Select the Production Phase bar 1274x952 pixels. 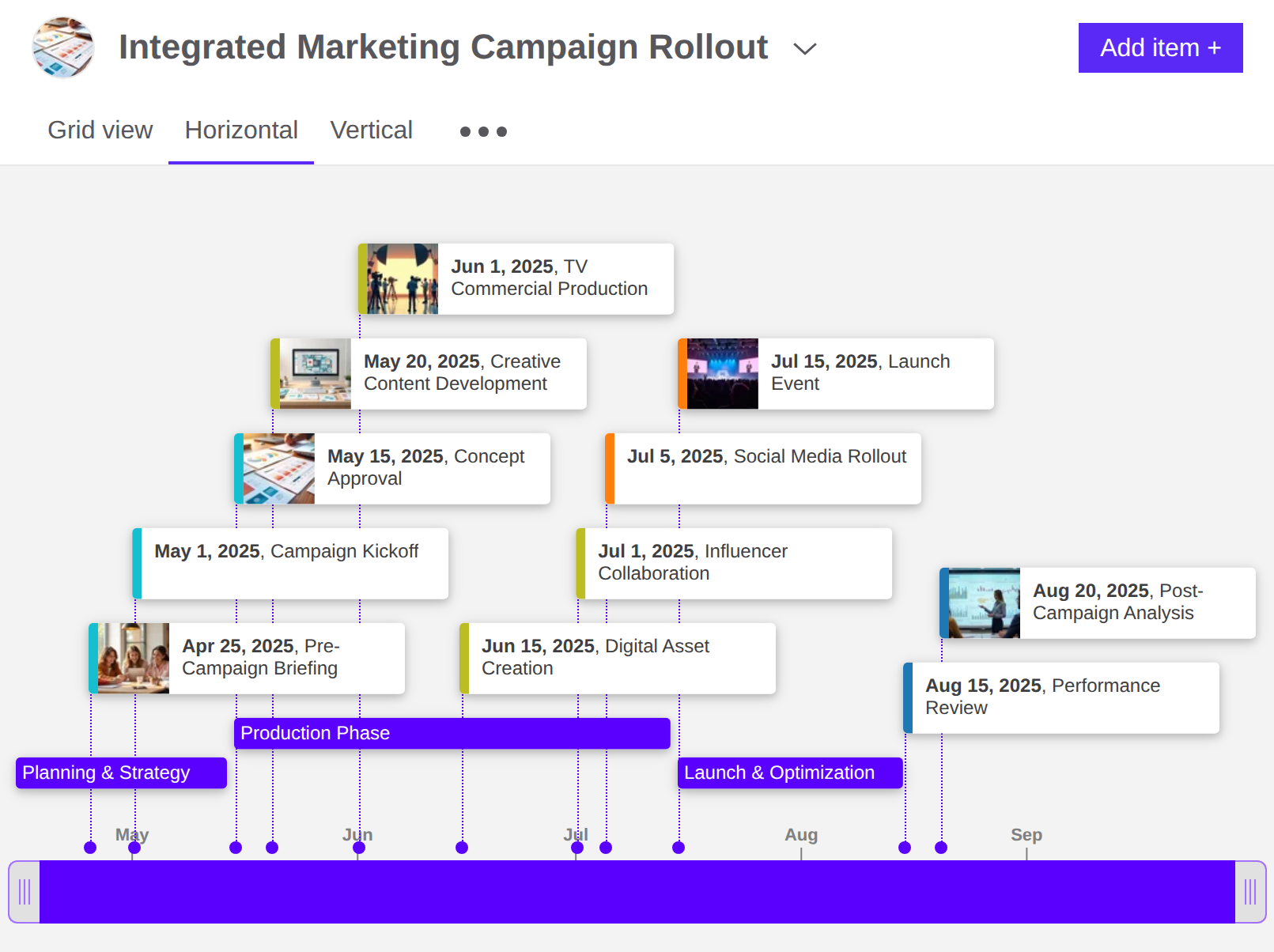point(452,733)
